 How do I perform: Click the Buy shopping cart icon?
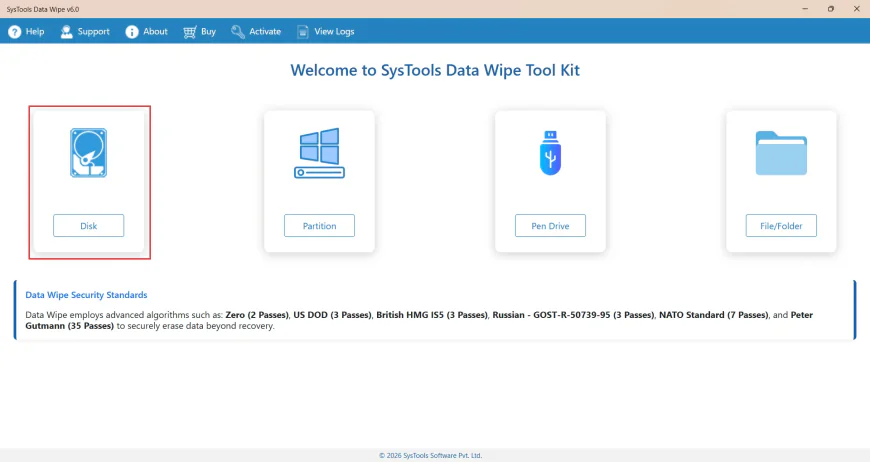[190, 32]
